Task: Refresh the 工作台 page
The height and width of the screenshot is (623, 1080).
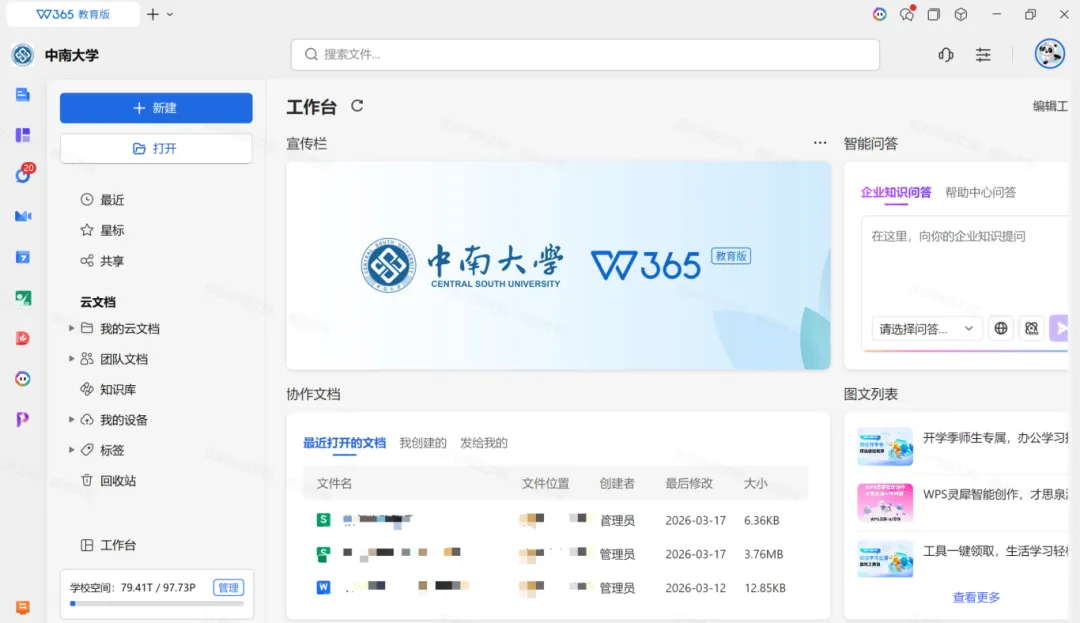Action: point(357,106)
